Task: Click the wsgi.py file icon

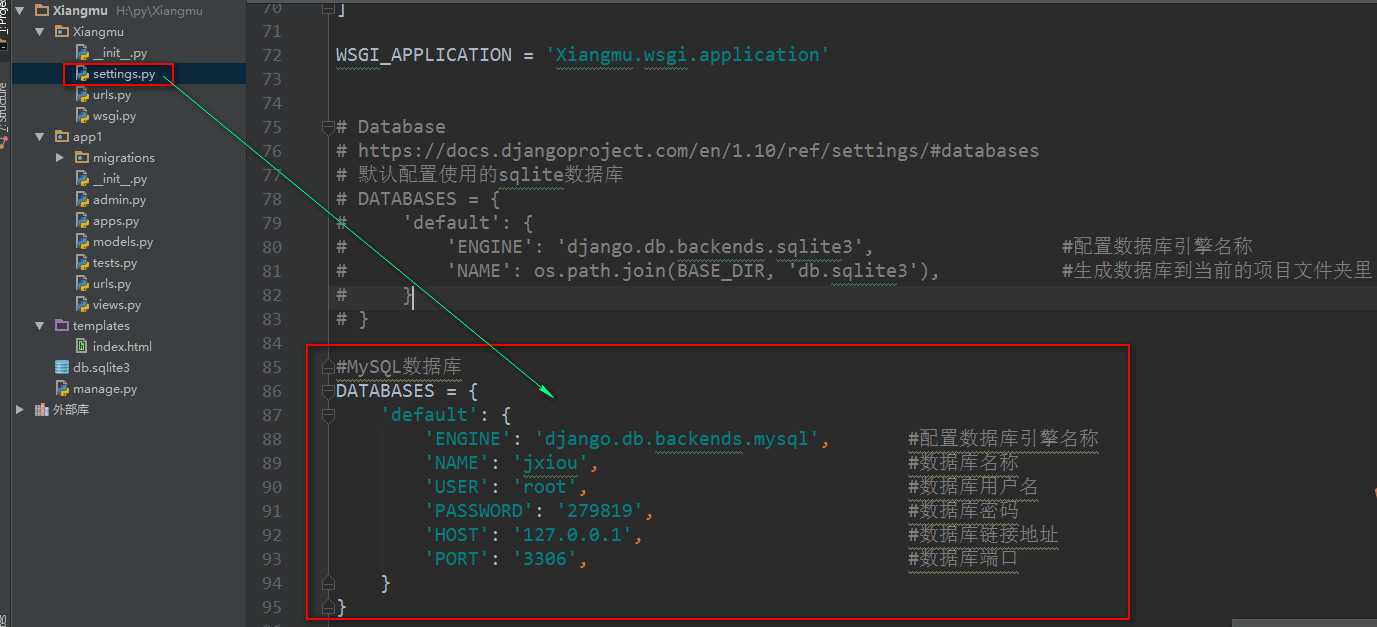Action: (83, 116)
